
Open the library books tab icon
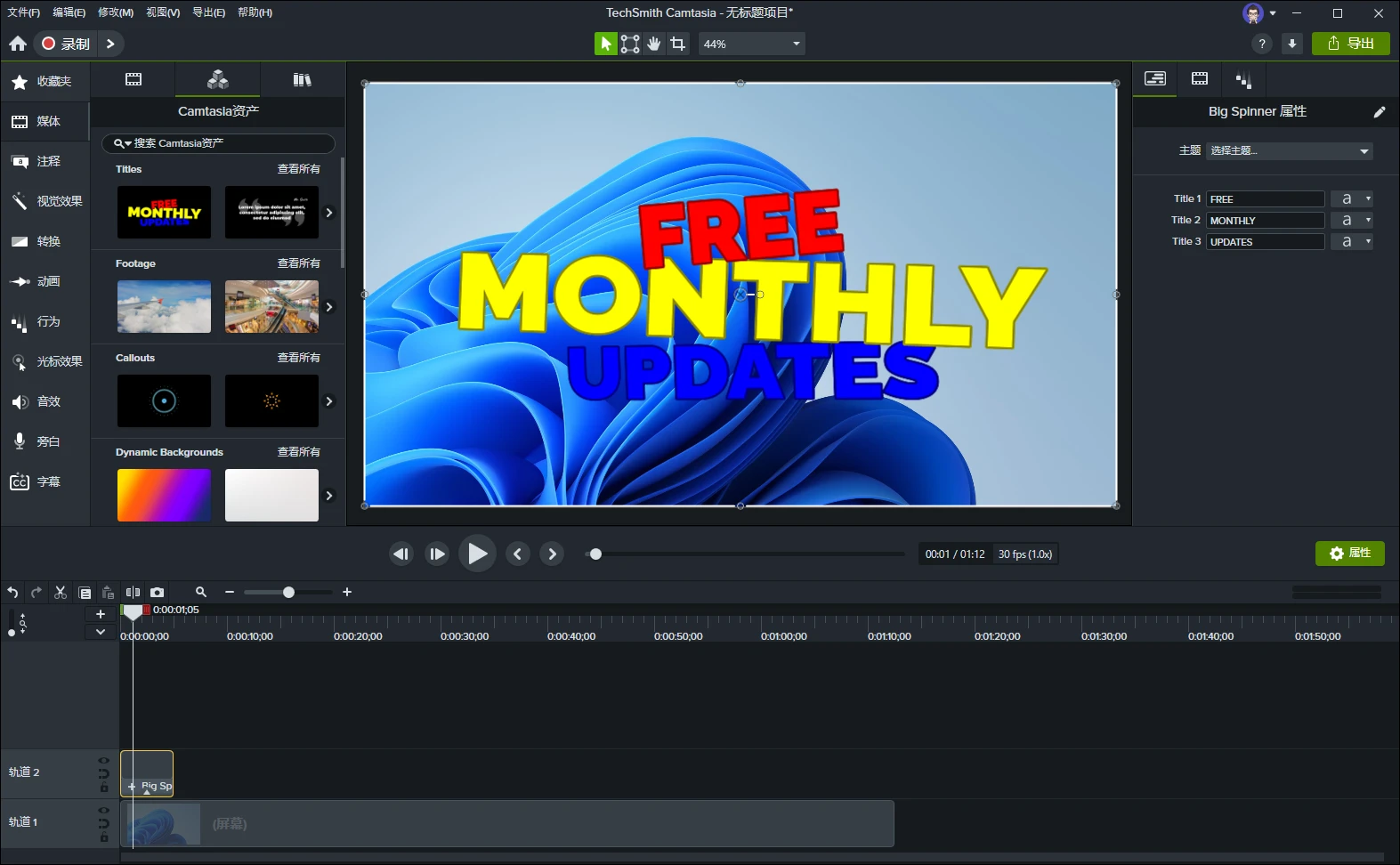coord(302,79)
